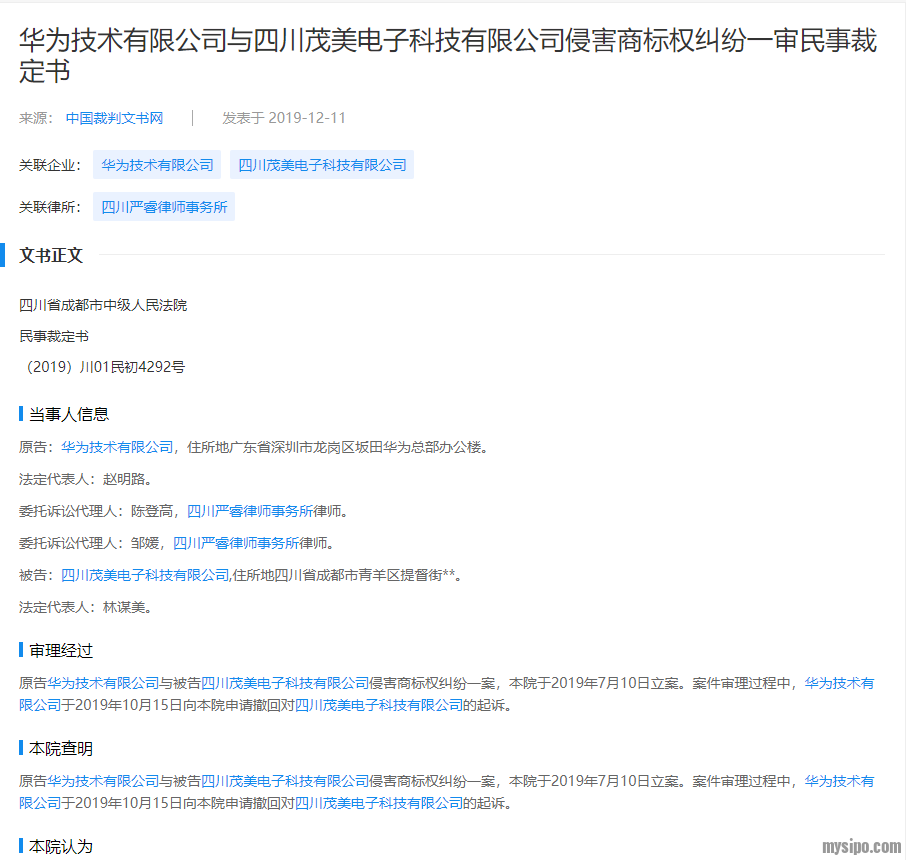Click 四川茂美电子科技有限公司 before 的起诉 under 本院查明
The width and height of the screenshot is (906, 860).
(379, 803)
